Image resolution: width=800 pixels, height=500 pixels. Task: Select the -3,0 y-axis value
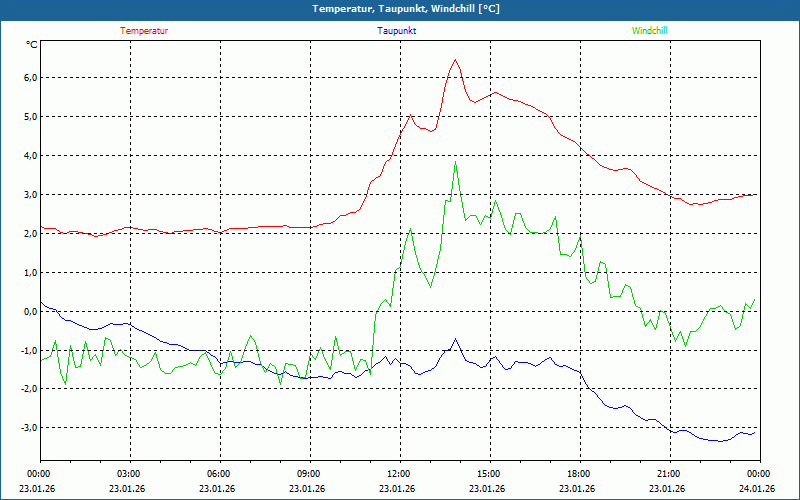point(28,428)
